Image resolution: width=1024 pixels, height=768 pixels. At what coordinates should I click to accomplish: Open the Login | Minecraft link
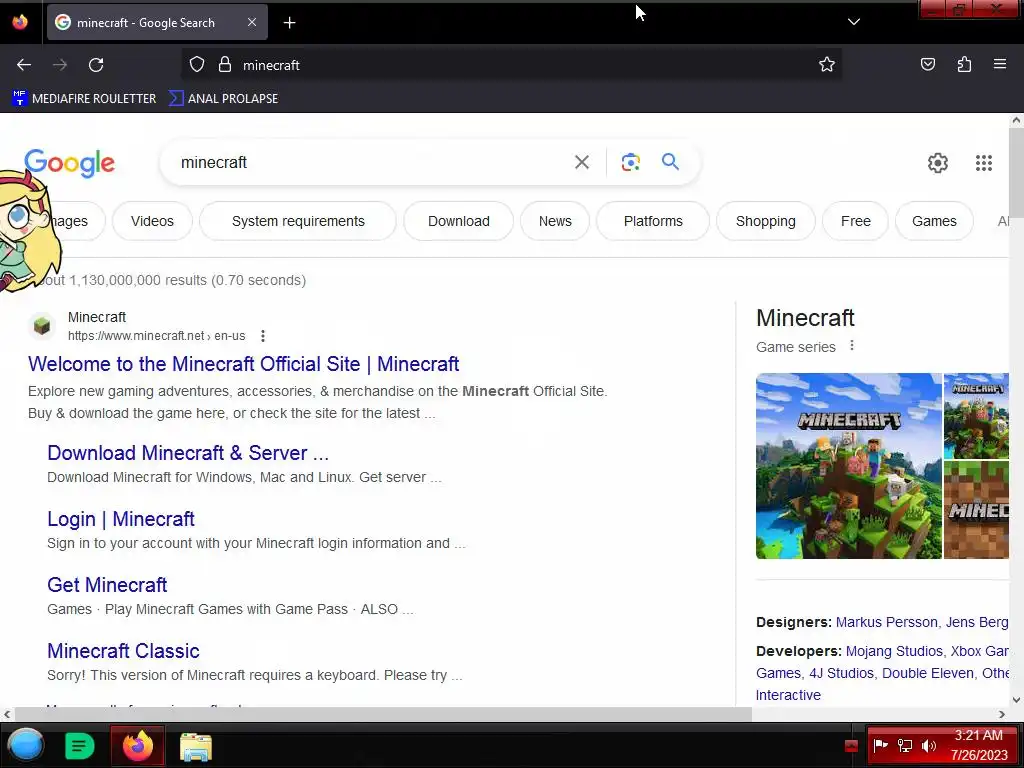coord(121,519)
